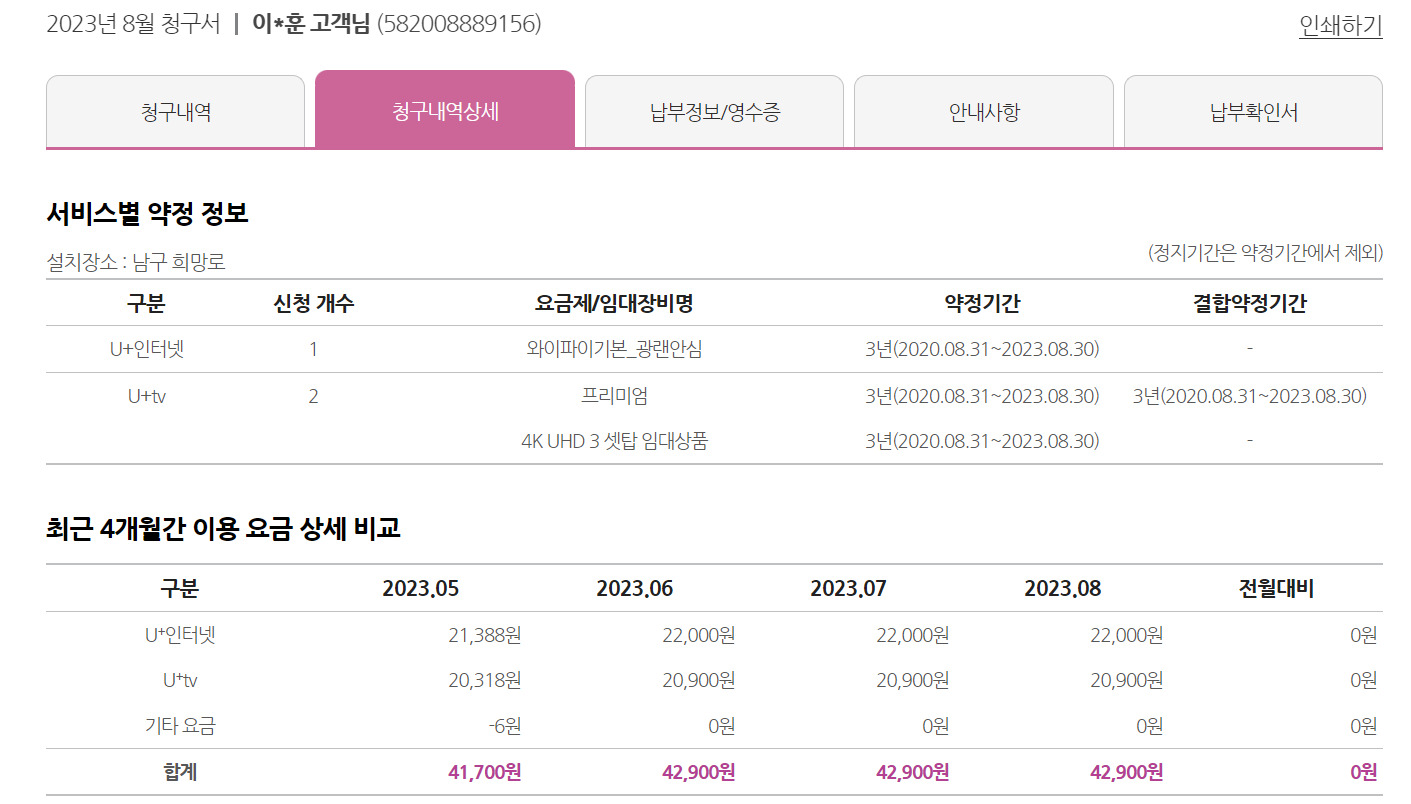Image resolution: width=1411 pixels, height=804 pixels.
Task: Click the 인쇄하기 print link
Action: pos(1340,25)
